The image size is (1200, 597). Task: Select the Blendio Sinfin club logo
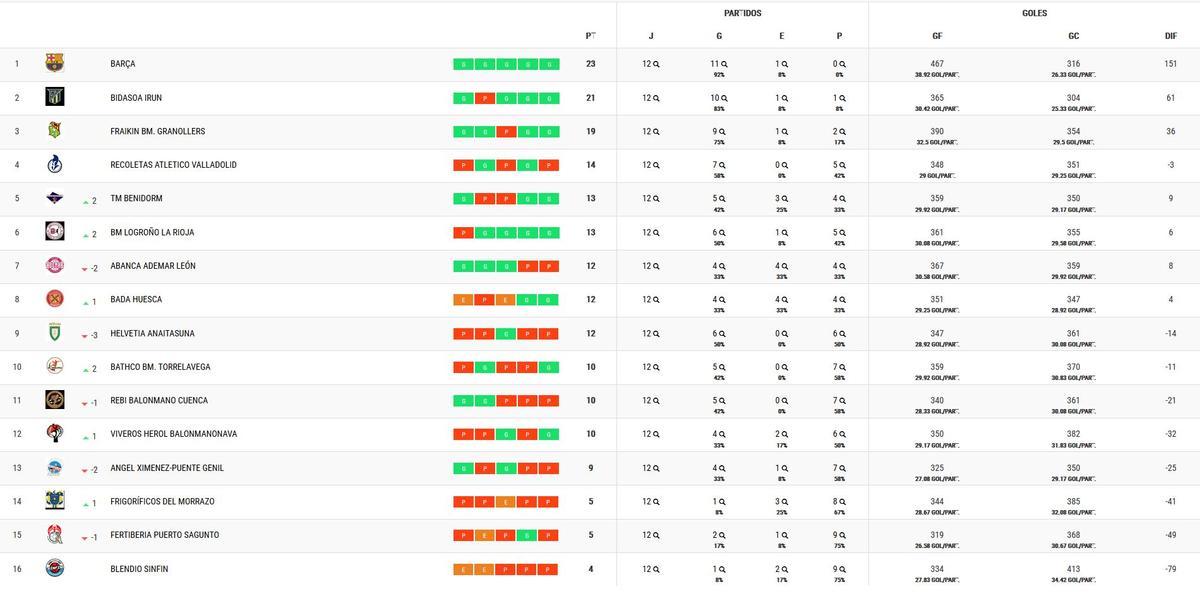click(54, 569)
